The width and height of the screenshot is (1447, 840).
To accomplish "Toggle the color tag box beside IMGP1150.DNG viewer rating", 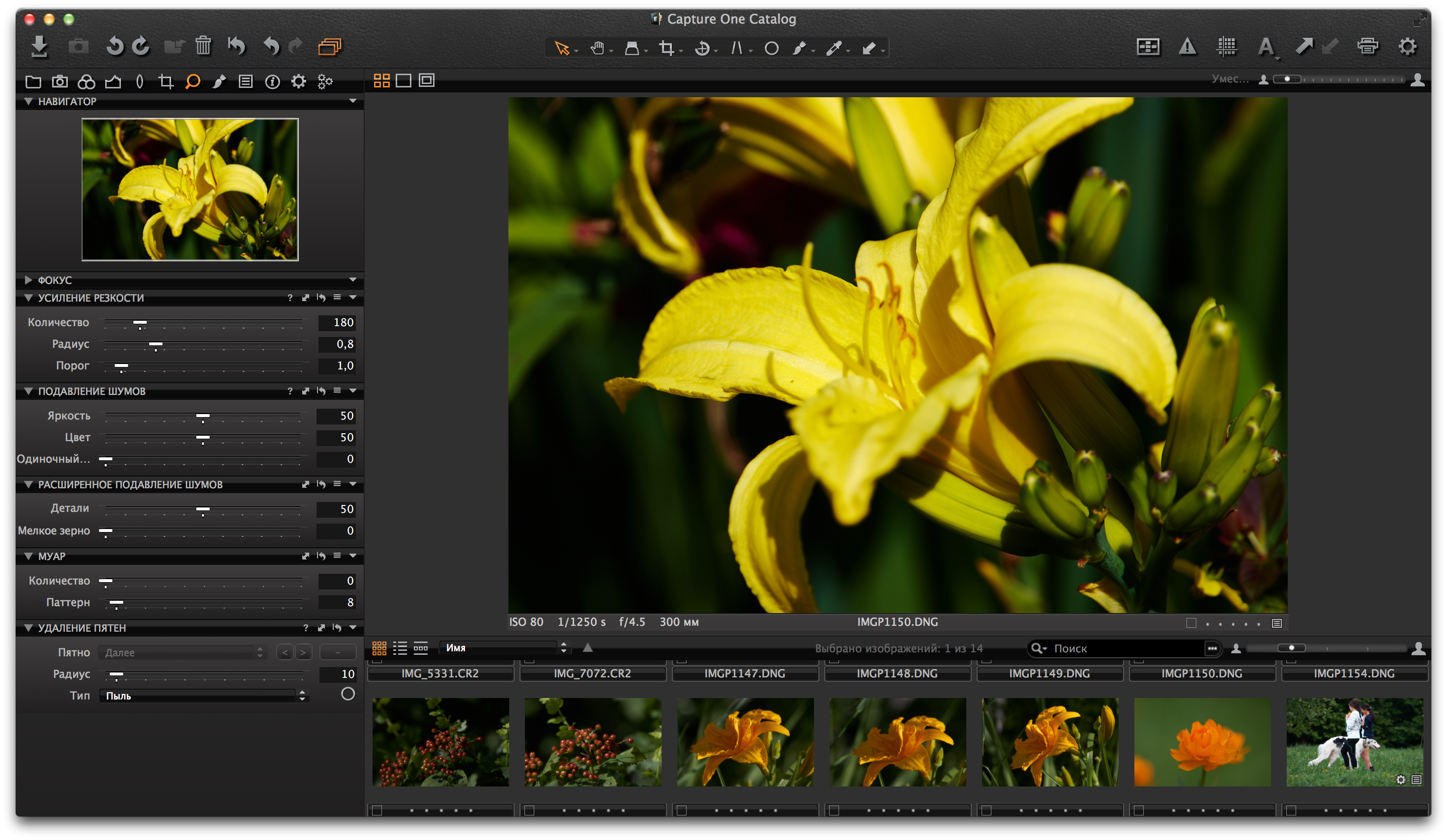I will (x=1191, y=623).
